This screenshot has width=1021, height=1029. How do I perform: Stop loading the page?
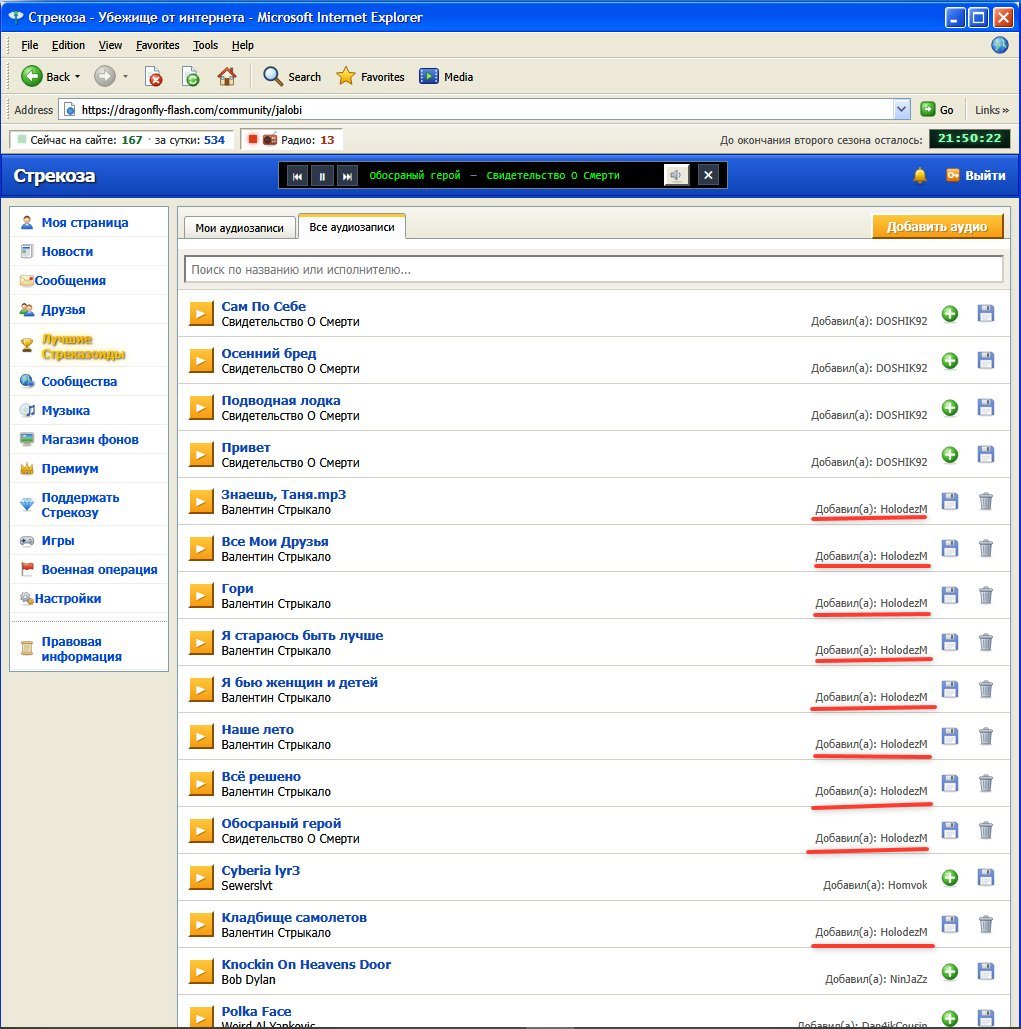[154, 77]
